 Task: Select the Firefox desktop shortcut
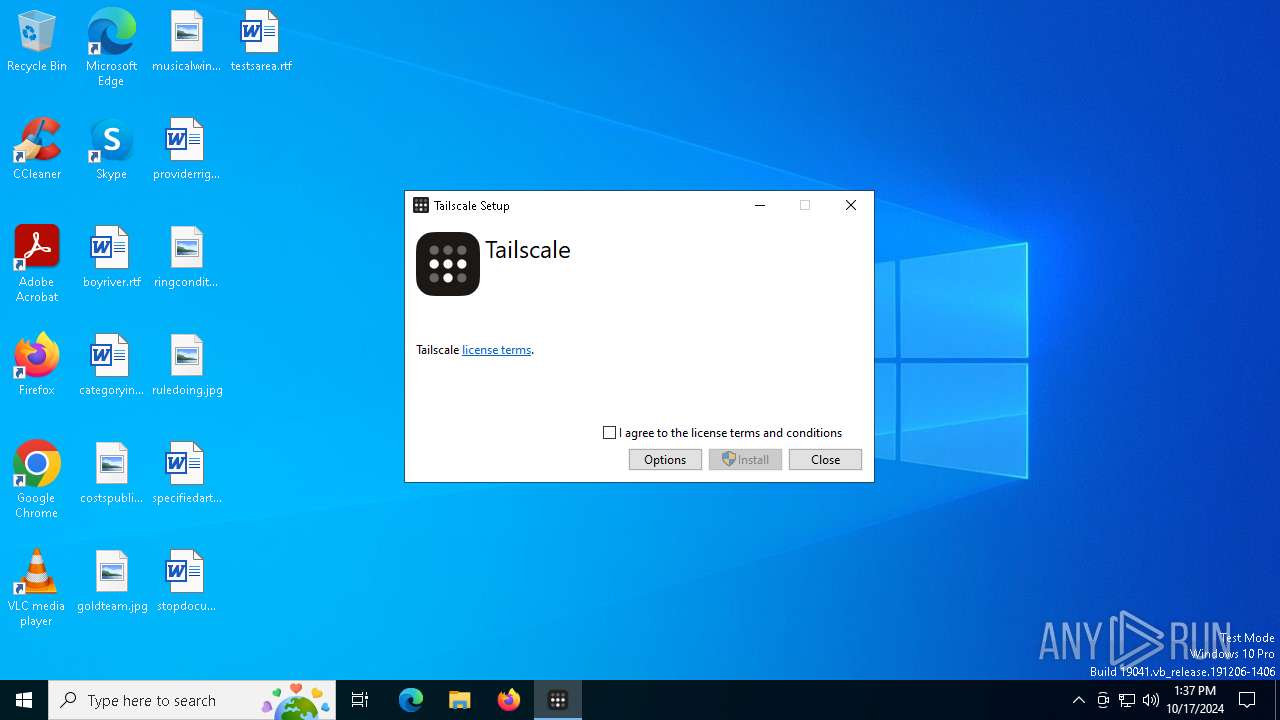(x=37, y=366)
